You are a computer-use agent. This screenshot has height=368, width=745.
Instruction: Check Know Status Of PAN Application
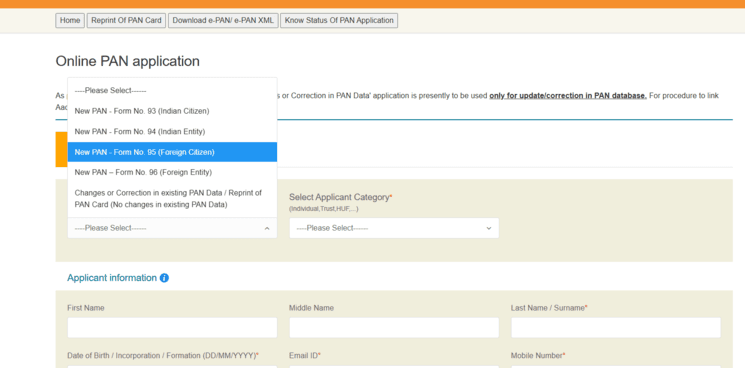pos(339,21)
